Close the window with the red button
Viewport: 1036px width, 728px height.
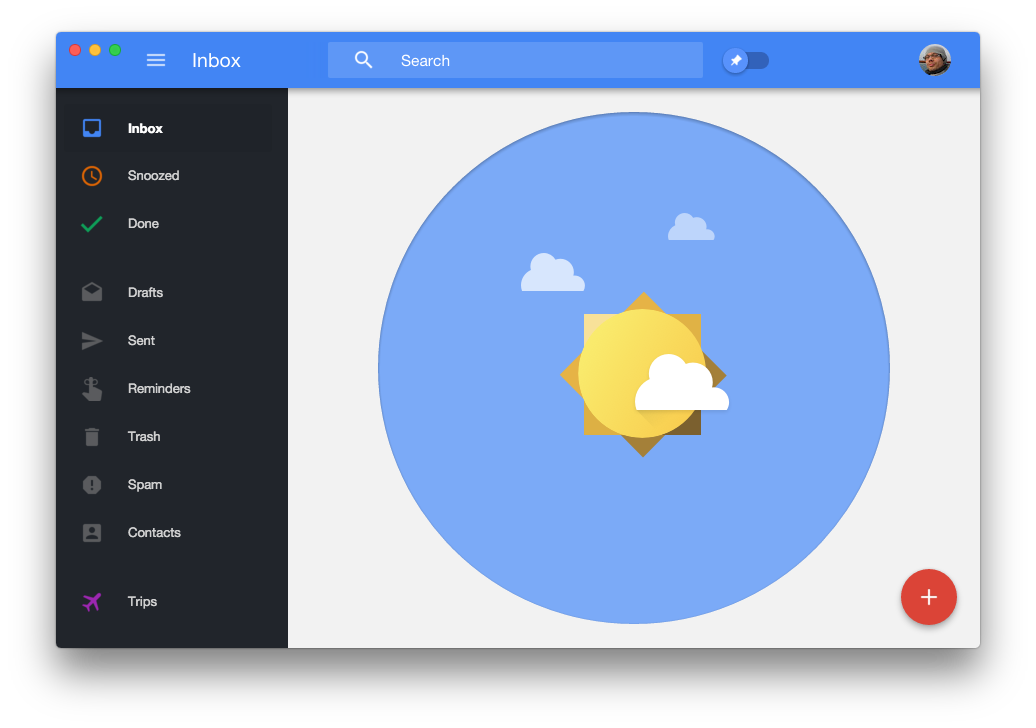[75, 50]
